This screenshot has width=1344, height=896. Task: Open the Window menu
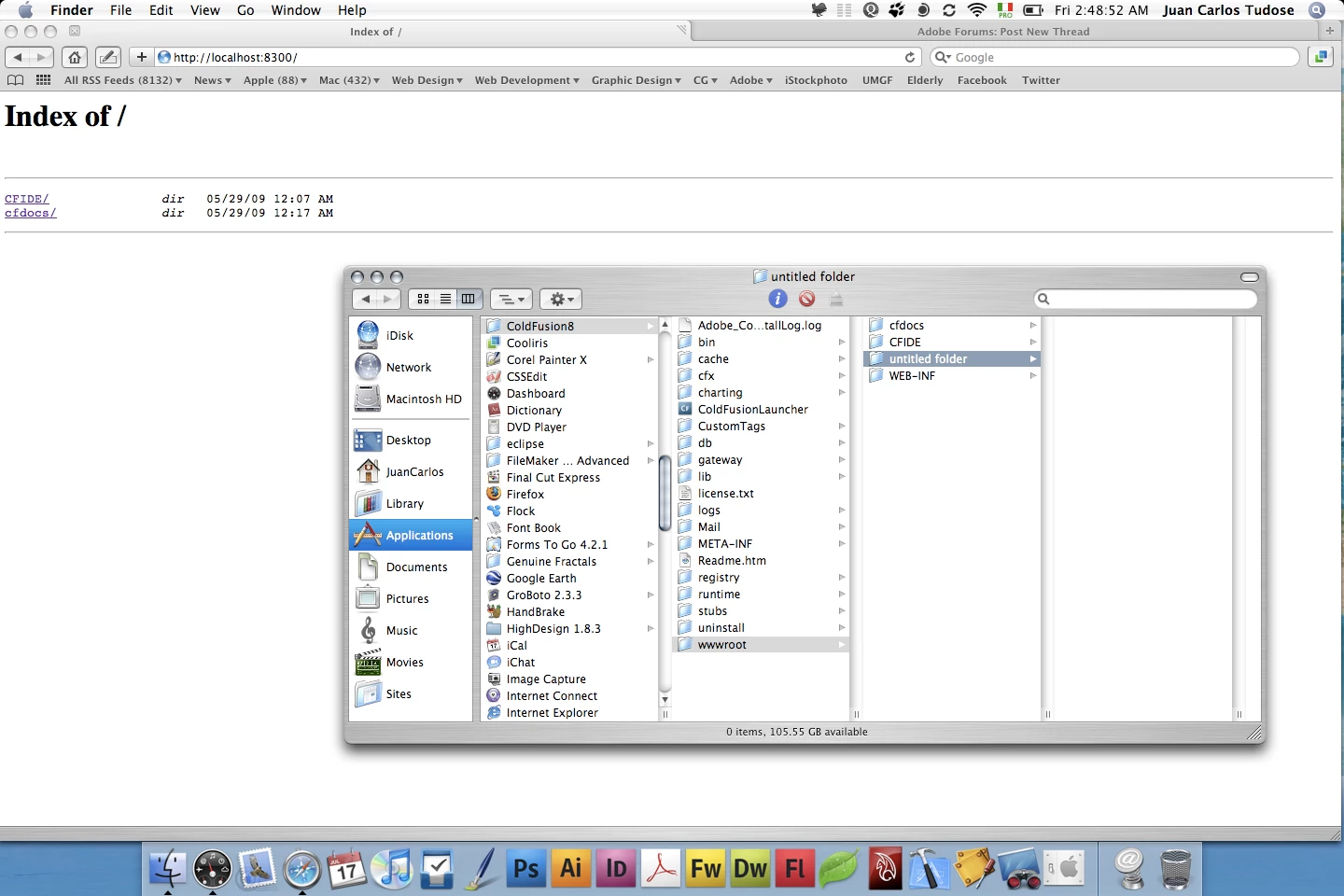pyautogui.click(x=296, y=10)
